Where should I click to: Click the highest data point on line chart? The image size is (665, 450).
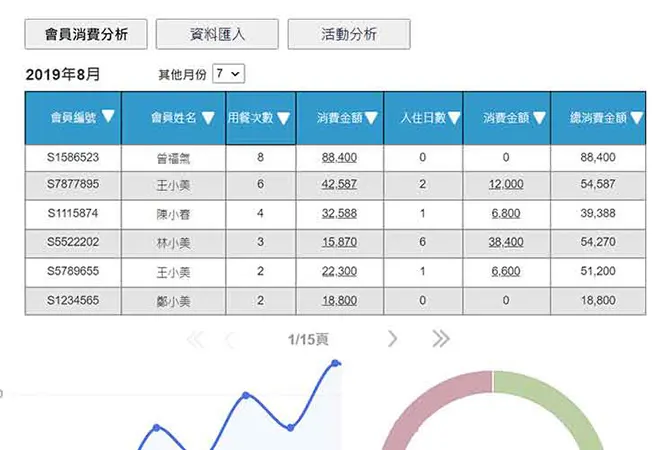pos(335,363)
